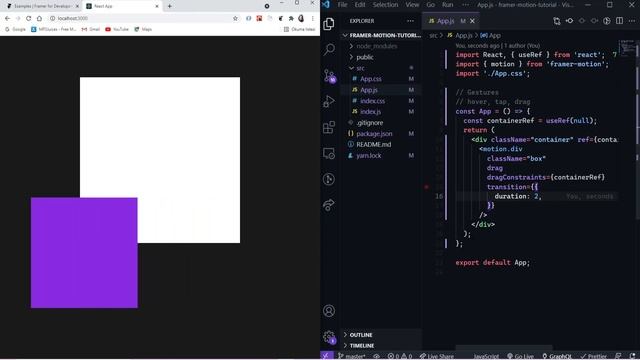Open editor More Actions ellipsis
This screenshot has height=360, width=640.
click(632, 21)
